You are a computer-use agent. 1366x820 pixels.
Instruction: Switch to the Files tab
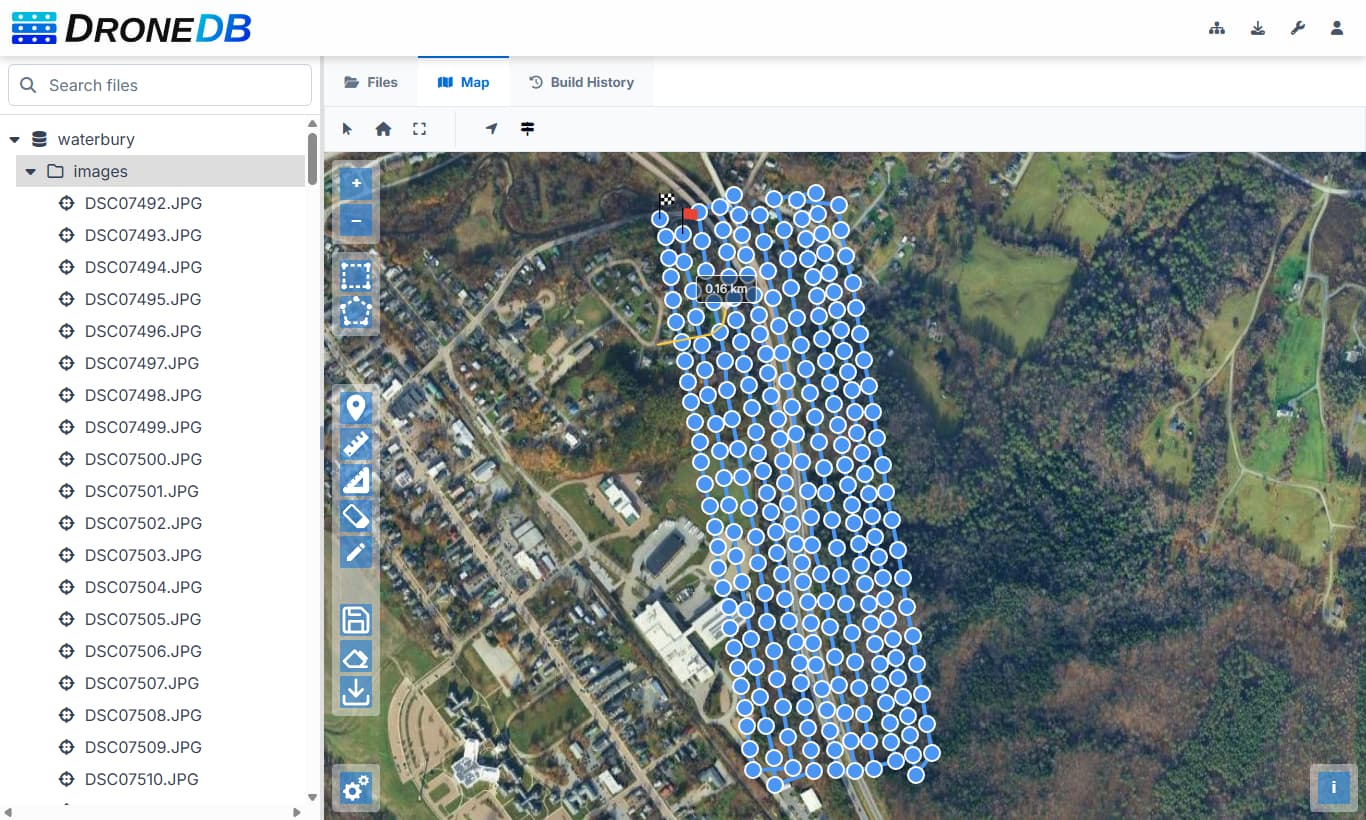371,82
